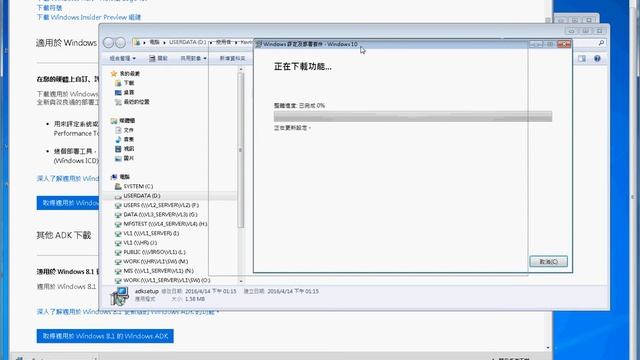
Task: Click 下載 Windows Insider Preview 組建 link on webpage
Action: point(89,17)
